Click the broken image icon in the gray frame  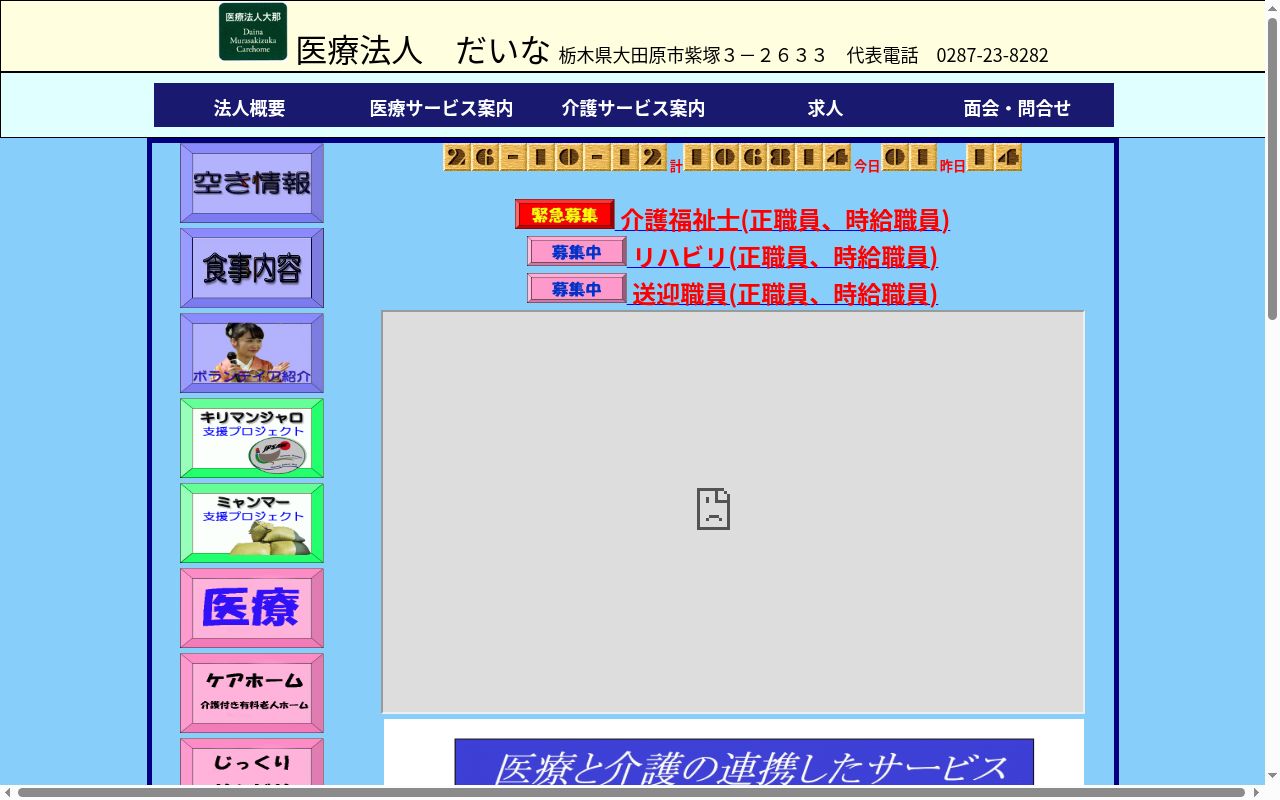tap(713, 509)
